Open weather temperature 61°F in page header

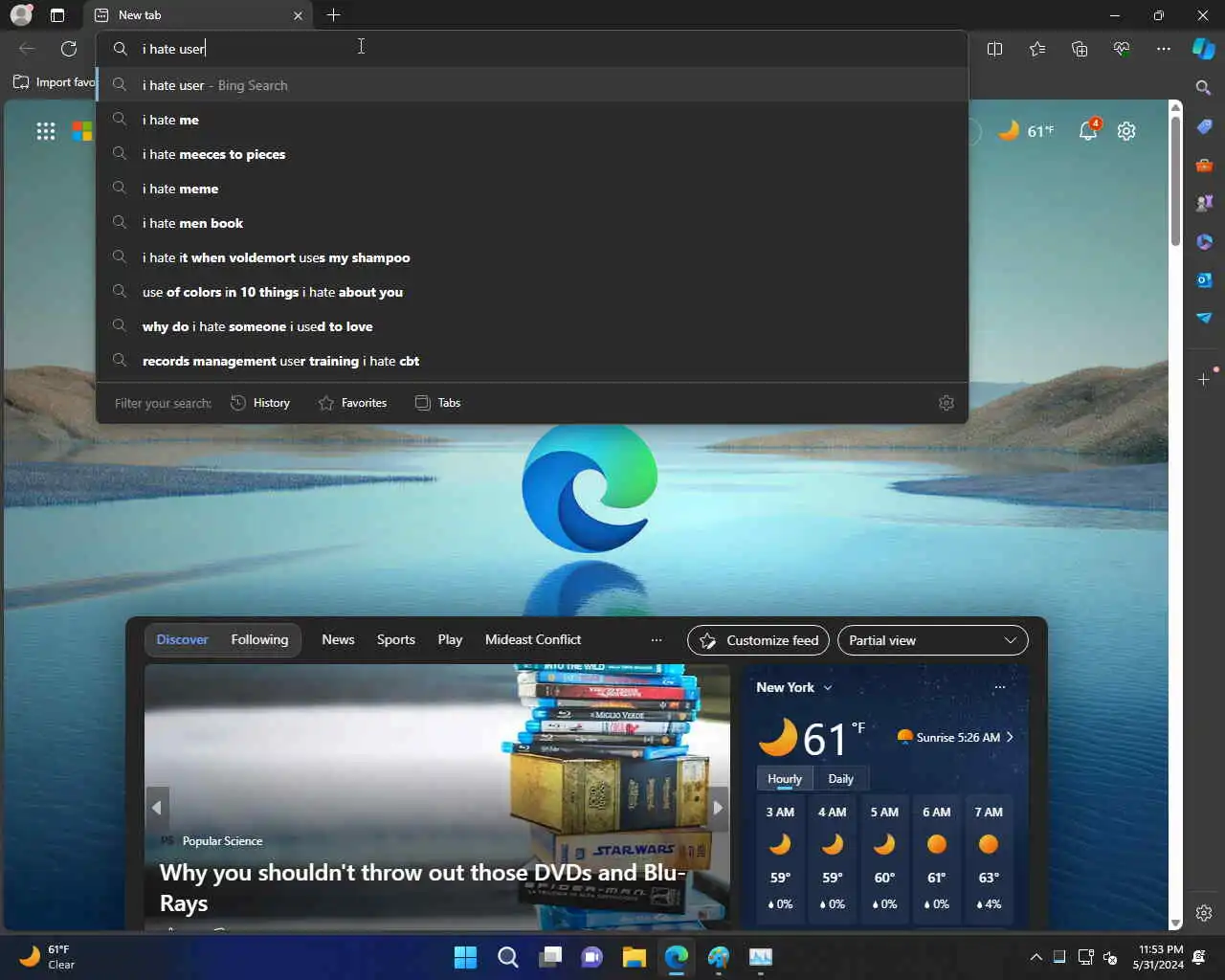point(1026,131)
